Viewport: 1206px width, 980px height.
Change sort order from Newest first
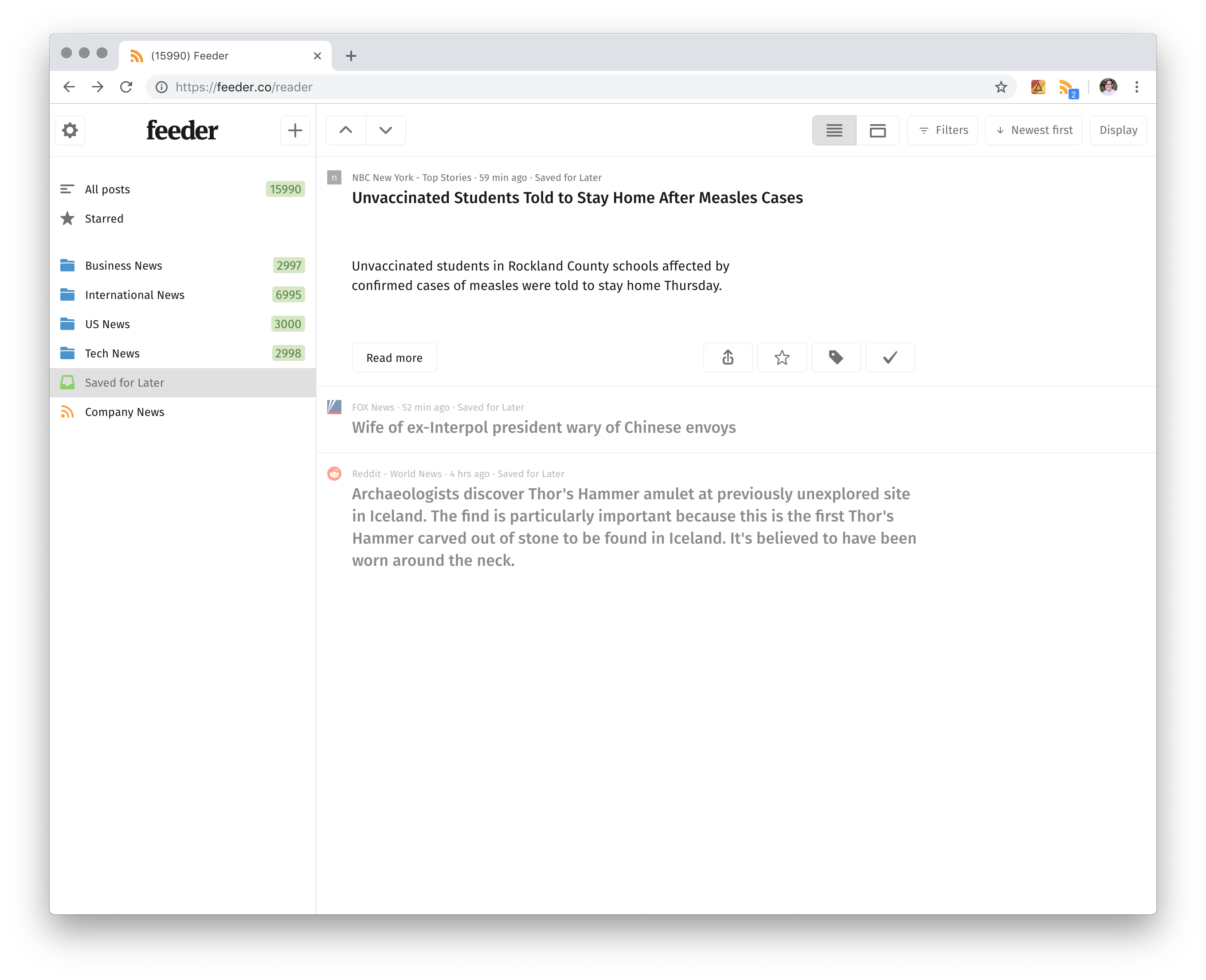[1034, 130]
